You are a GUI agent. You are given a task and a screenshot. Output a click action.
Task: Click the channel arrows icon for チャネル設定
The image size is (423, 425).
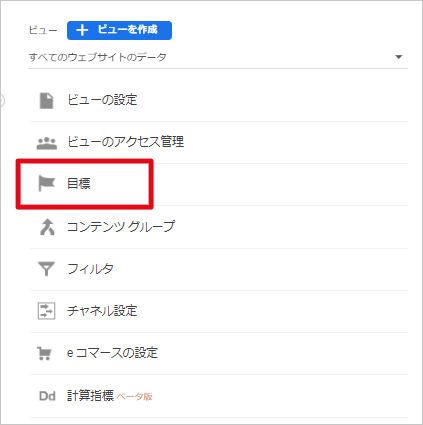tap(46, 311)
